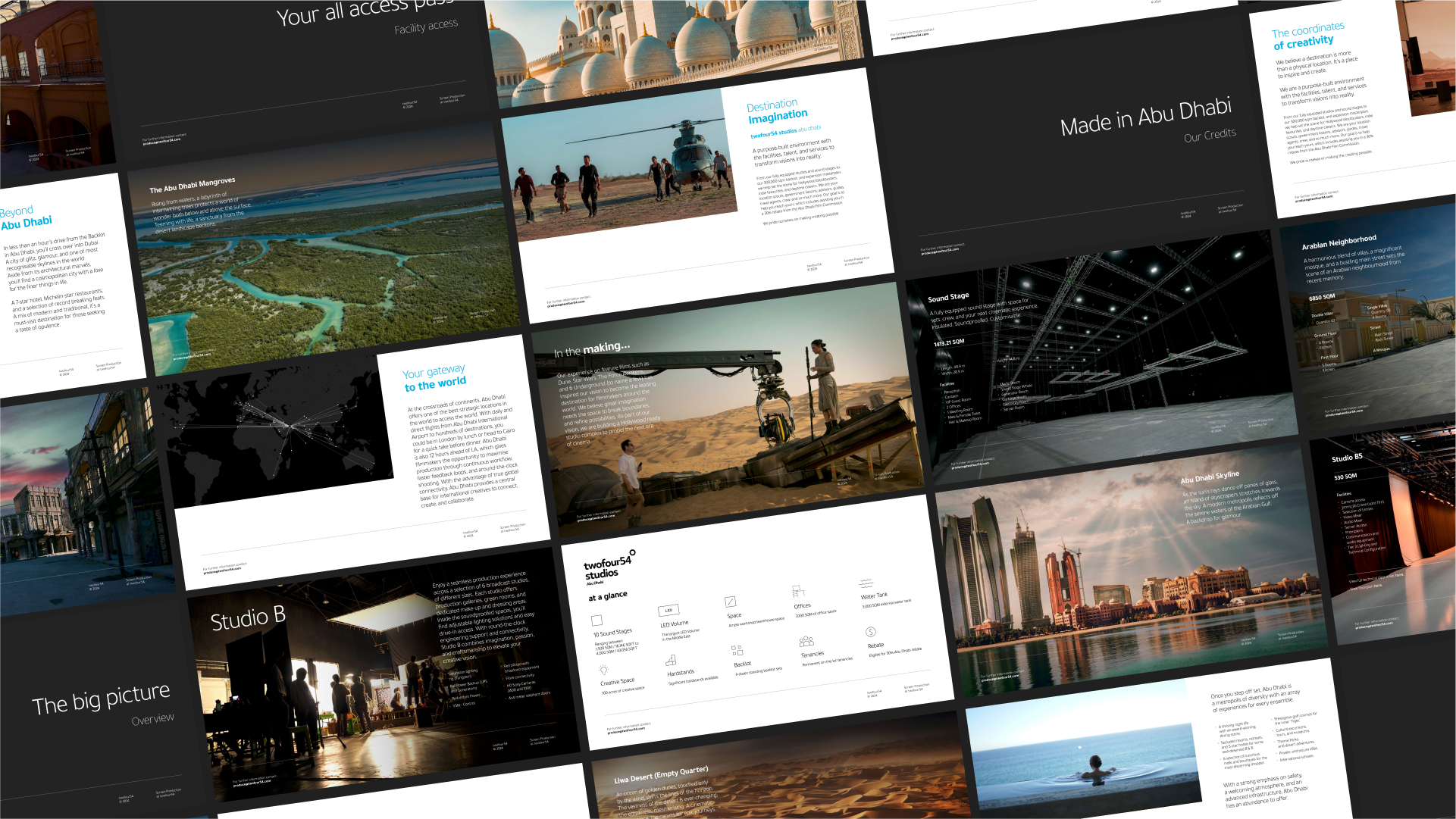Viewport: 1456px width, 819px height.
Task: Select 'The big picture' heading
Action: (x=101, y=698)
